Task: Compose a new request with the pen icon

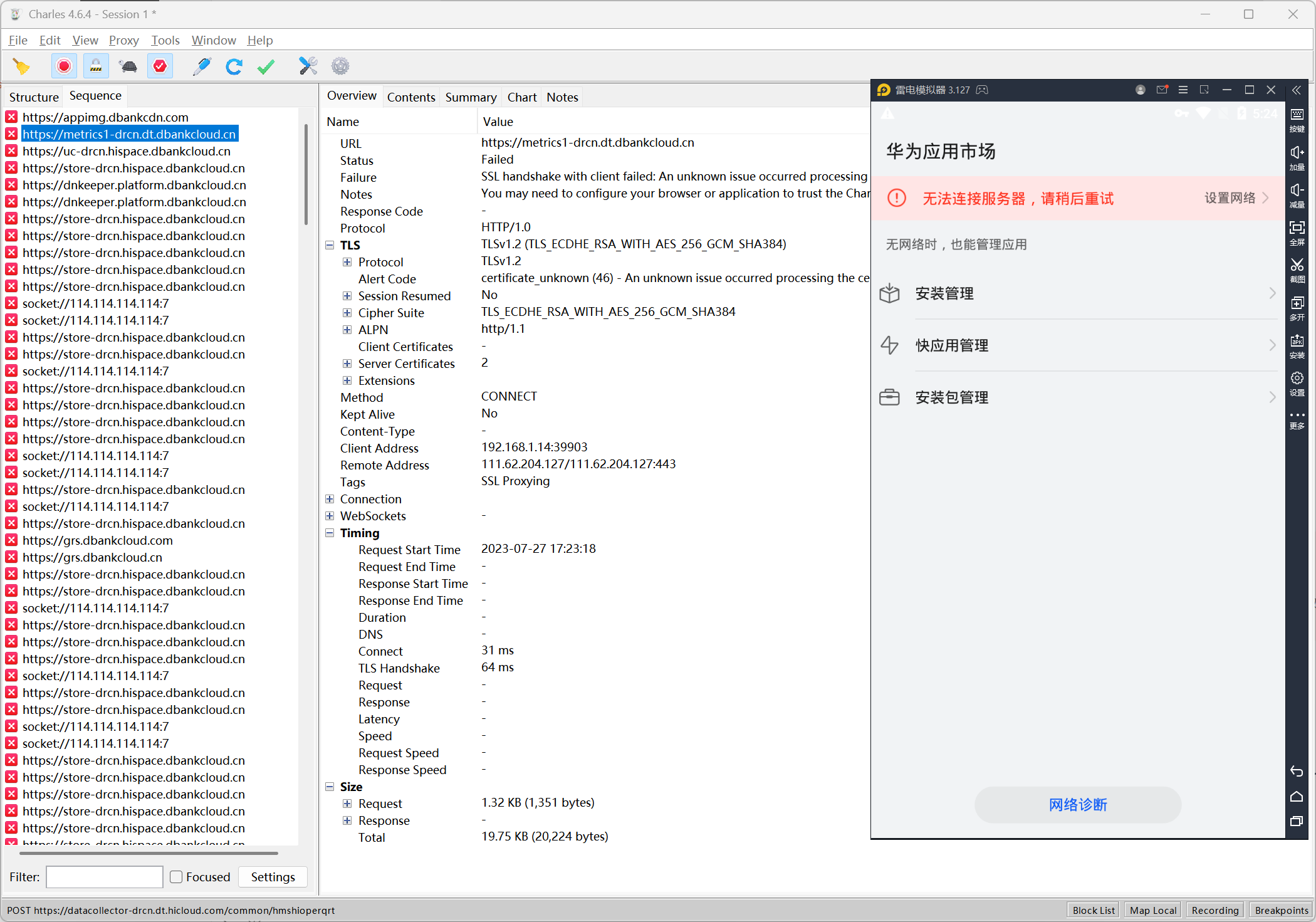Action: 202,66
